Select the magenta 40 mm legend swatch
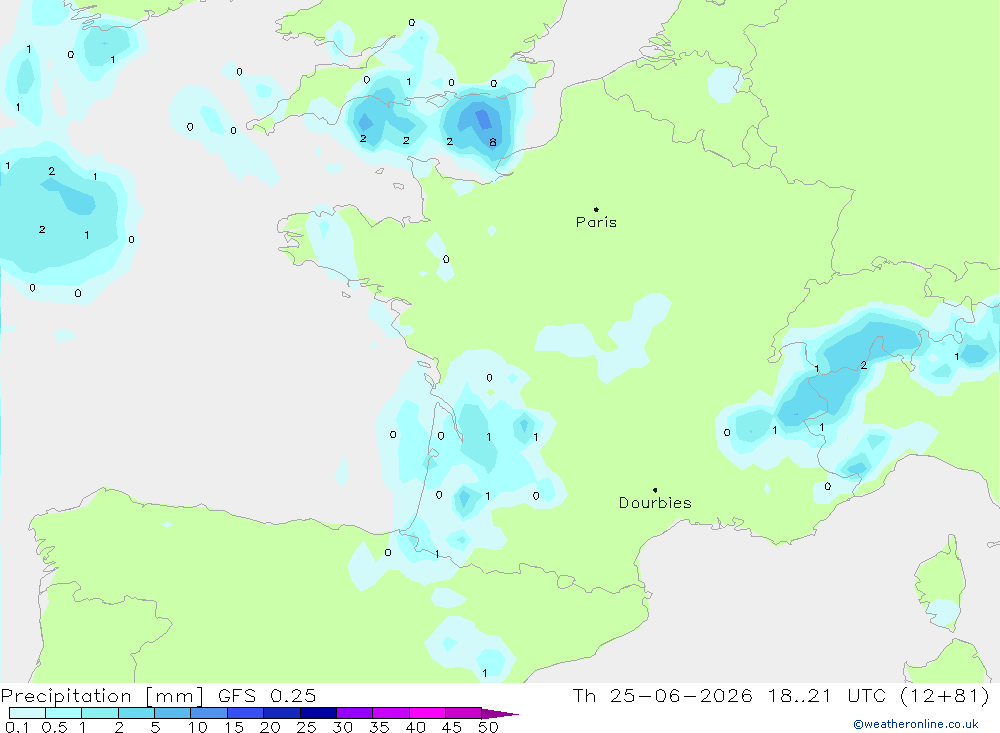 [x=427, y=713]
